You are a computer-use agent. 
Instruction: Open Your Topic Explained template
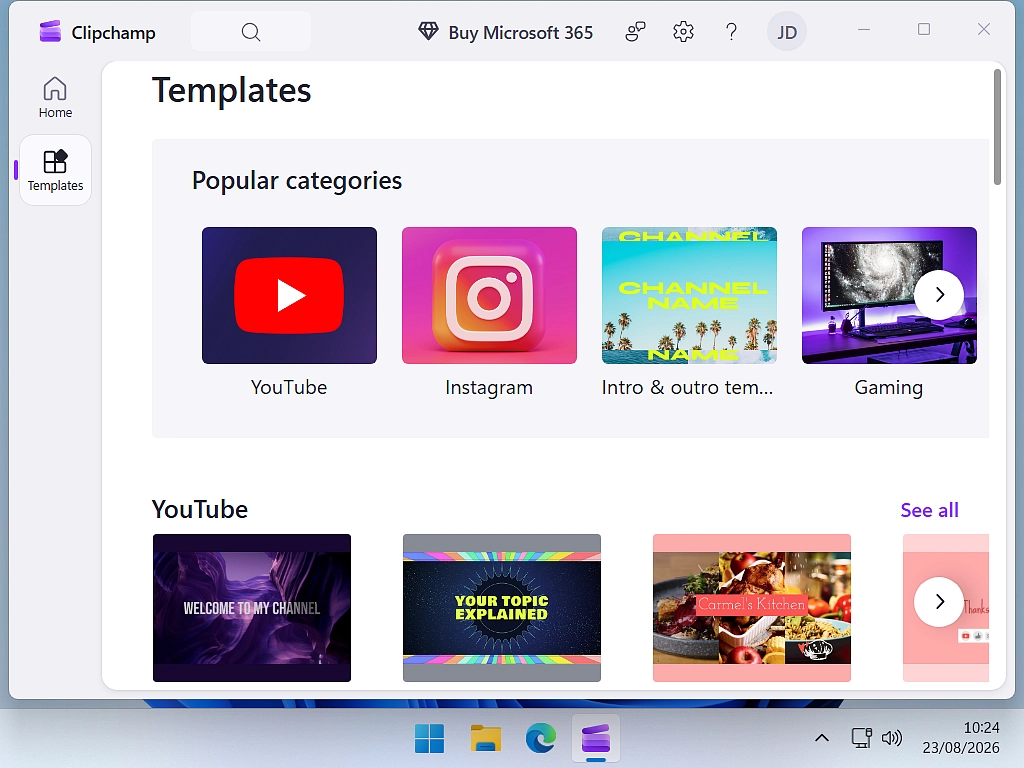tap(502, 608)
